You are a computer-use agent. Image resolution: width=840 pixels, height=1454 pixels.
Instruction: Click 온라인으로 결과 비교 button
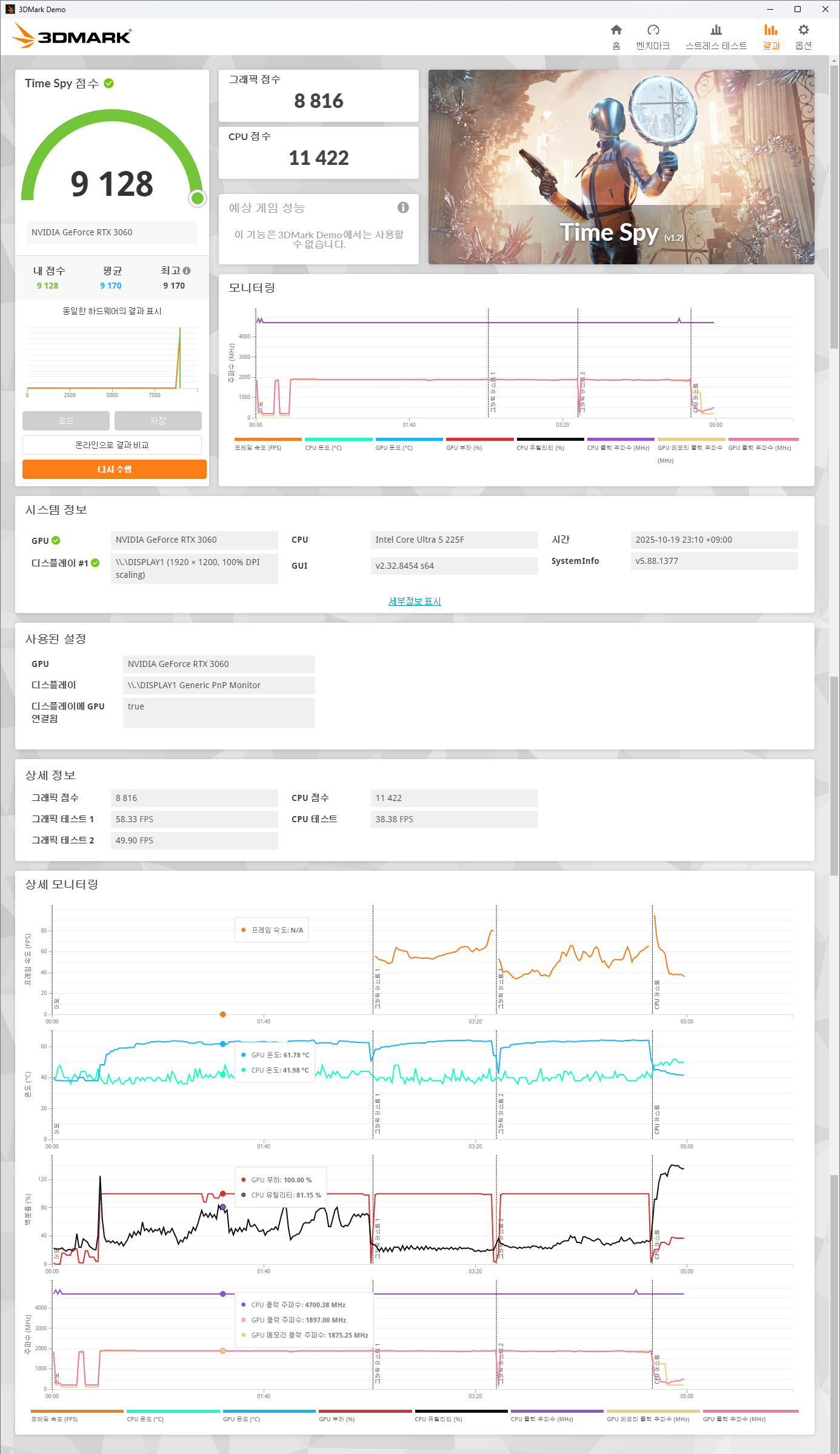coord(112,445)
